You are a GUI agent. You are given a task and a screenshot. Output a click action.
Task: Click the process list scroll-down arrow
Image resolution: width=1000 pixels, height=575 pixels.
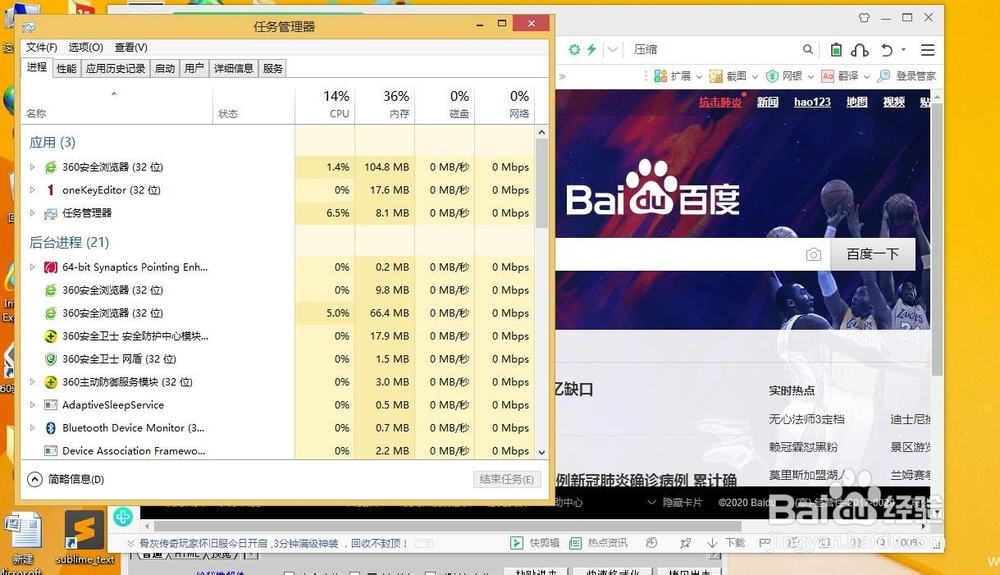(x=541, y=452)
